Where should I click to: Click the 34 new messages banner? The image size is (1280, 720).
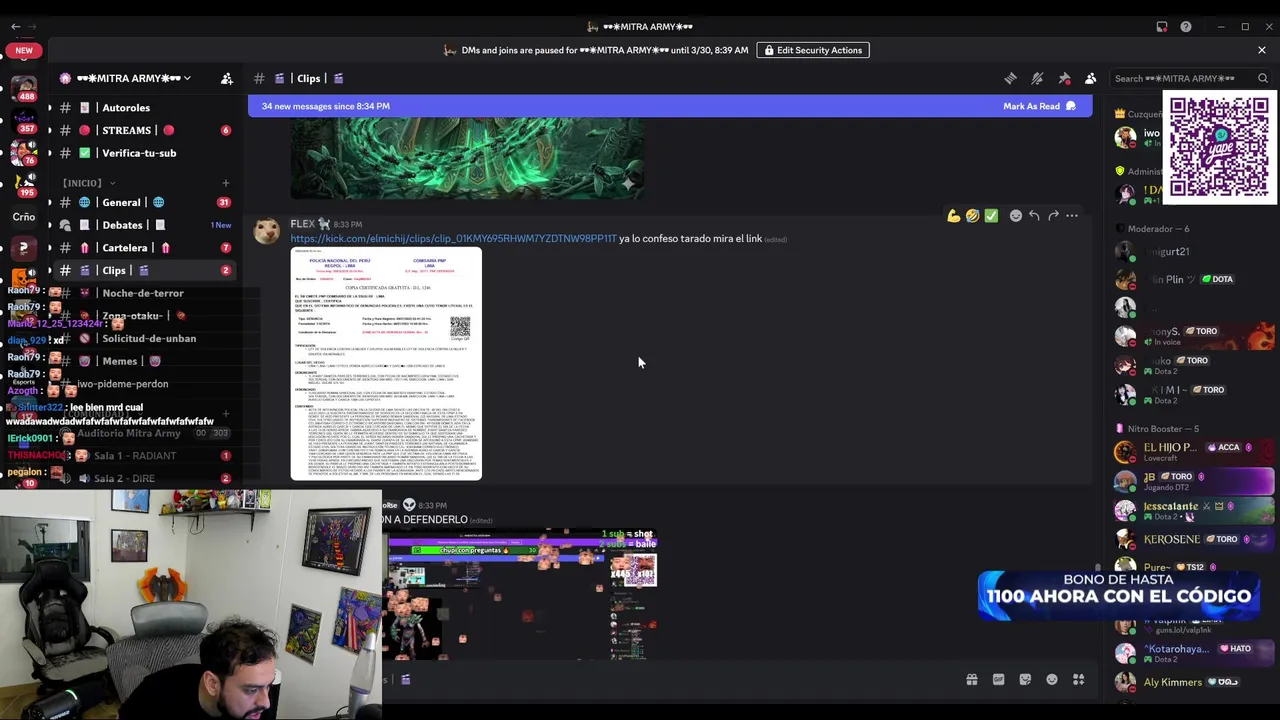click(x=670, y=106)
